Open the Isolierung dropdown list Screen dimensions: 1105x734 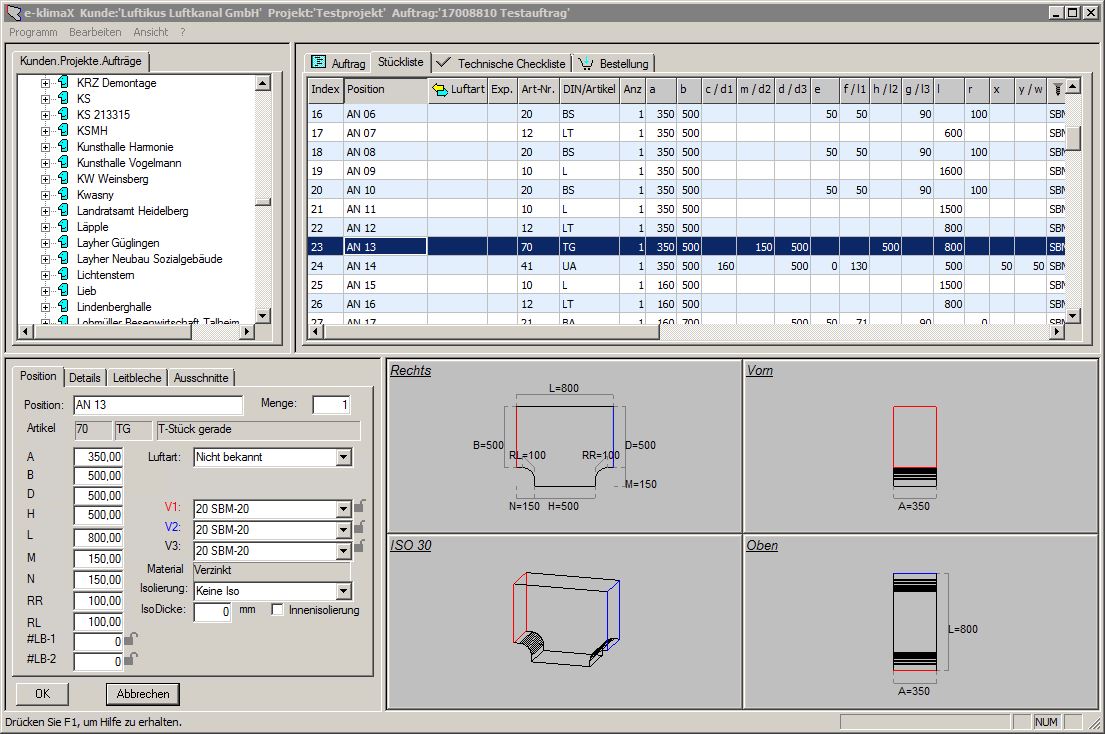[344, 591]
